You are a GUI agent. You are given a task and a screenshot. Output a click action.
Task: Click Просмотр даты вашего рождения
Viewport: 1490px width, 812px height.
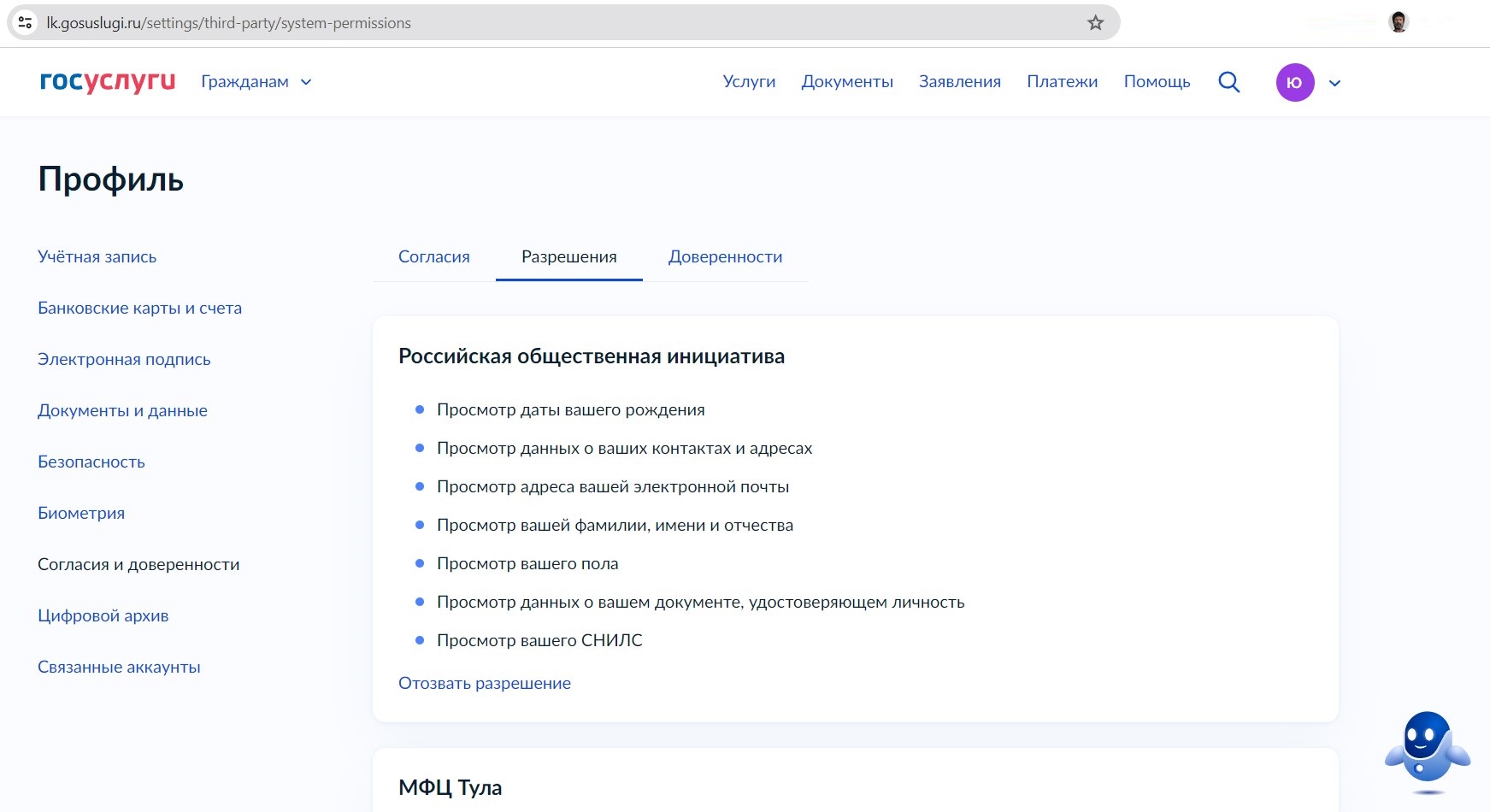coord(571,409)
